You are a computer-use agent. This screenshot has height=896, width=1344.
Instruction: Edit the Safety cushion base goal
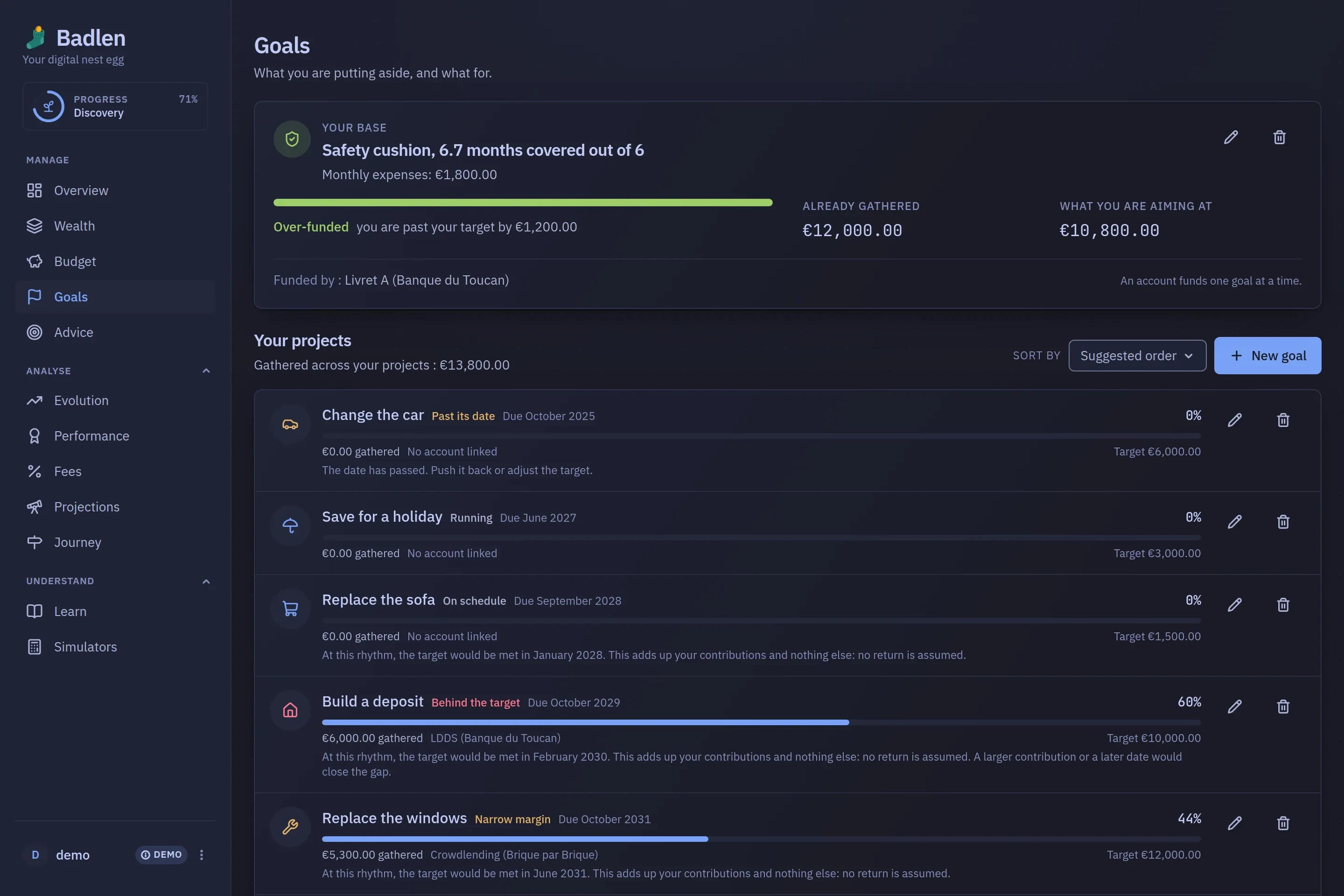1231,137
